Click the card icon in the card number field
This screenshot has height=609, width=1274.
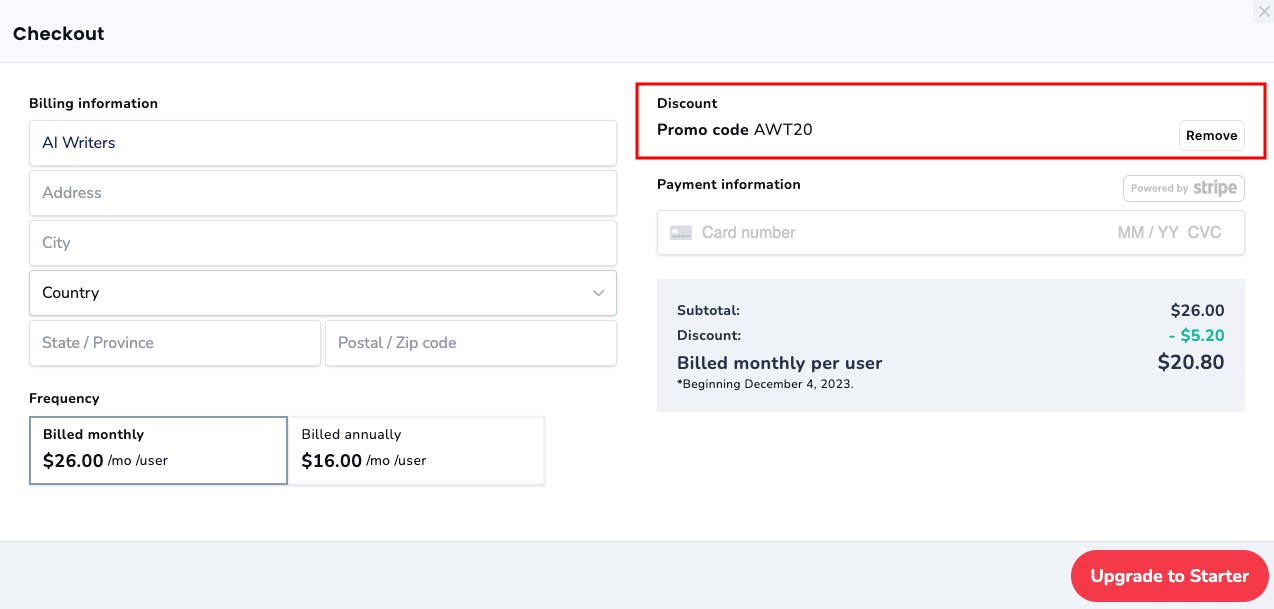coord(681,232)
